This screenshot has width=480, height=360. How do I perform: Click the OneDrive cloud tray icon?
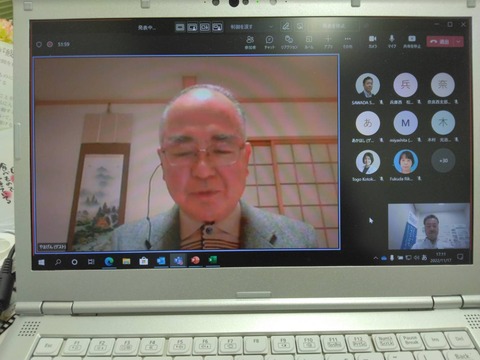[384, 258]
